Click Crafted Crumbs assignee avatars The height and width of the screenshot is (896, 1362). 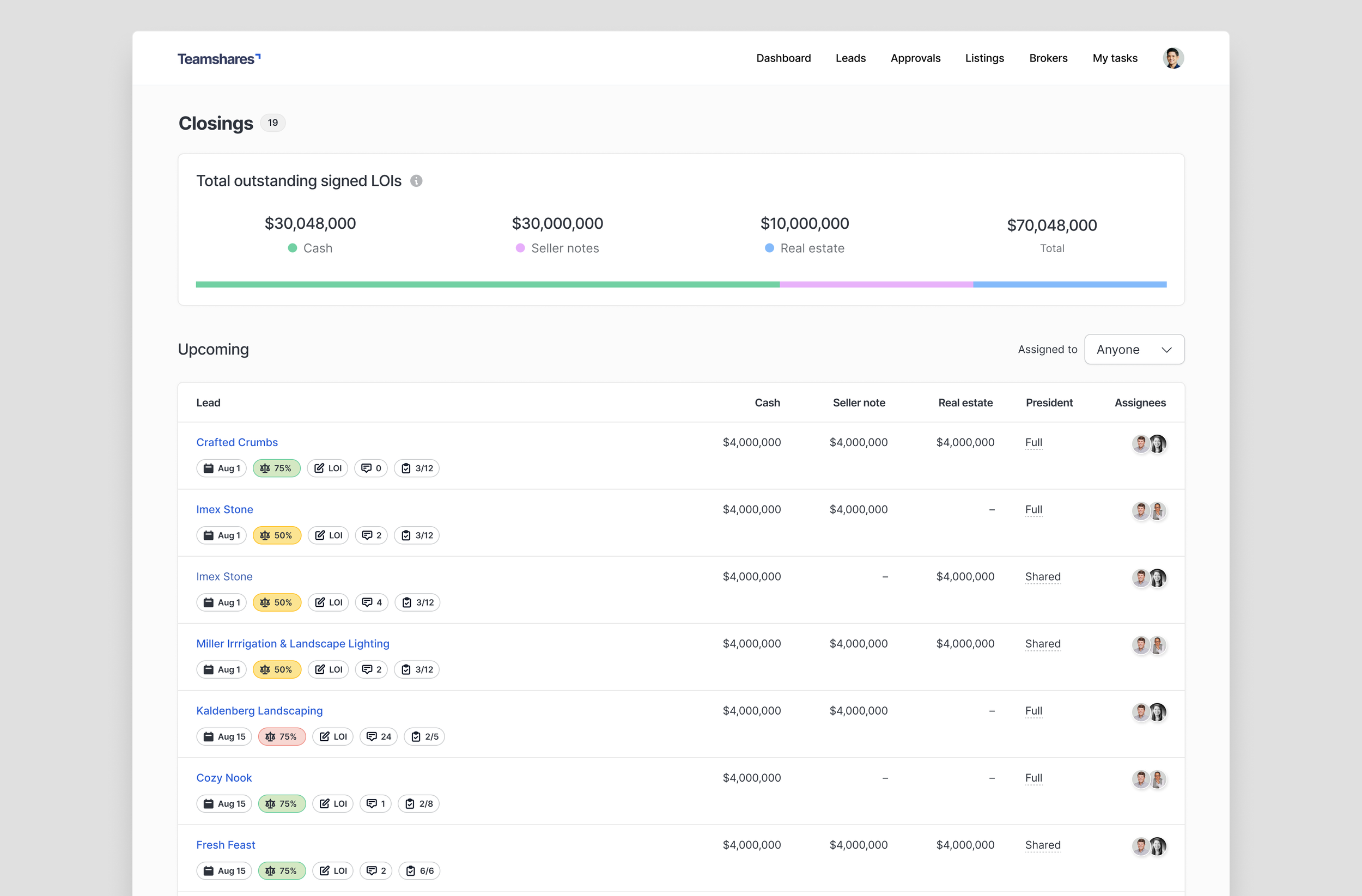click(1148, 443)
